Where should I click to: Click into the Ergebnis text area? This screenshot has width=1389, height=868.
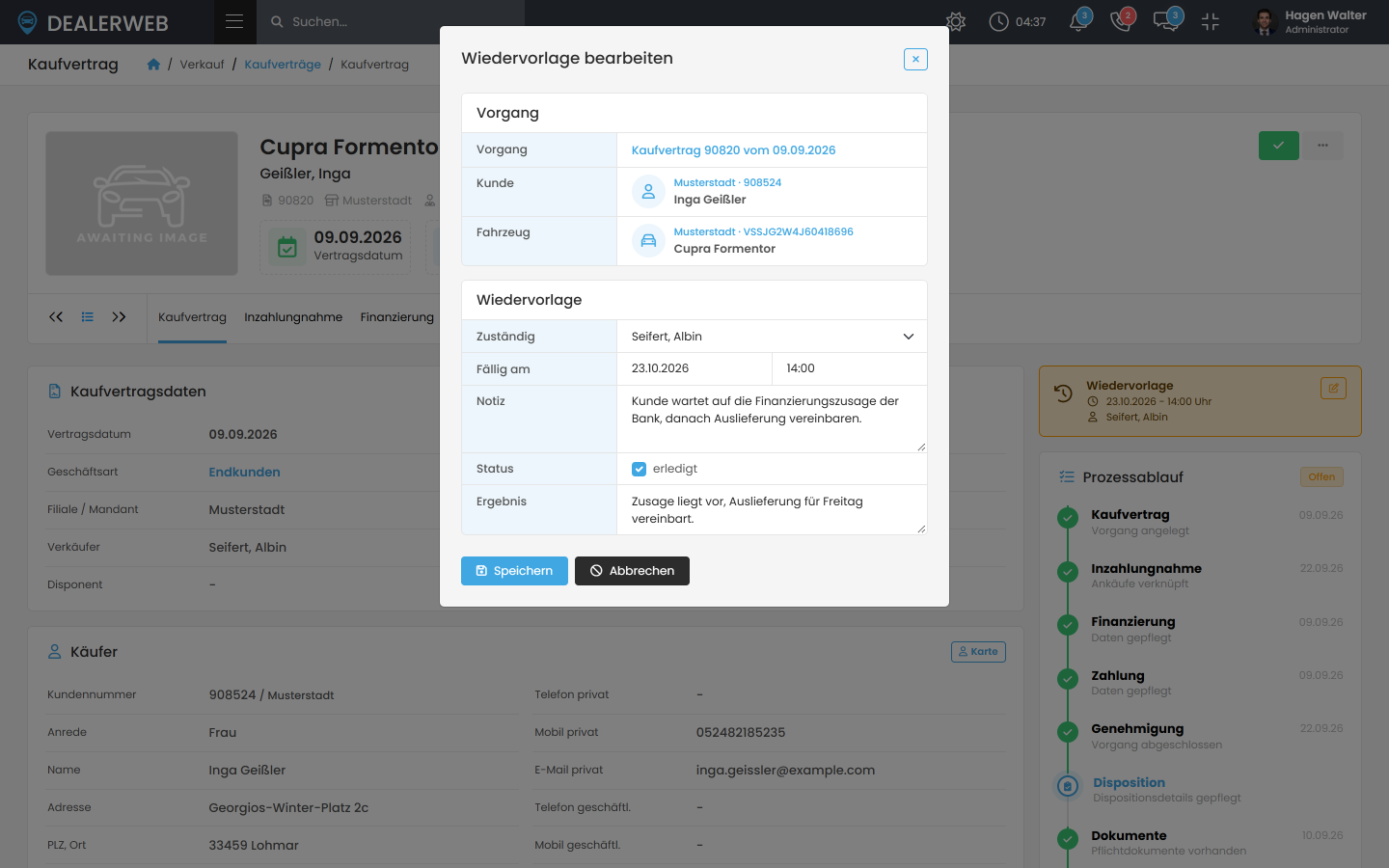point(772,510)
